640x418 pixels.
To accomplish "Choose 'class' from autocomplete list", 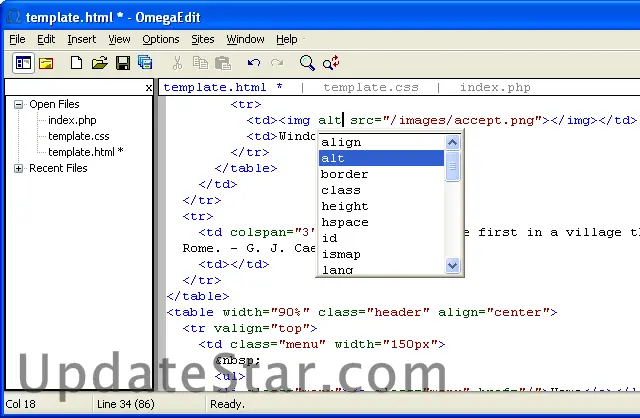I will point(381,190).
